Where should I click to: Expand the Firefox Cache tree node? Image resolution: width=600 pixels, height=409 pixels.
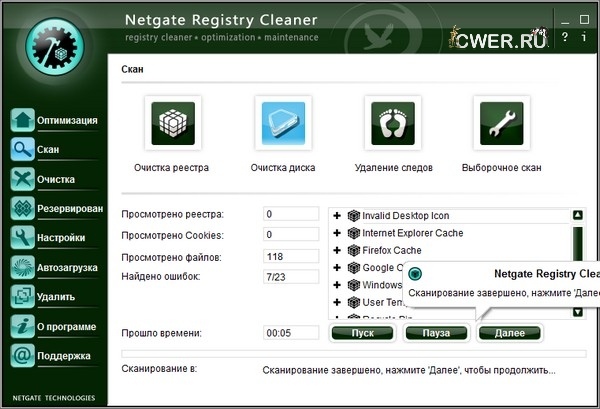tap(337, 250)
